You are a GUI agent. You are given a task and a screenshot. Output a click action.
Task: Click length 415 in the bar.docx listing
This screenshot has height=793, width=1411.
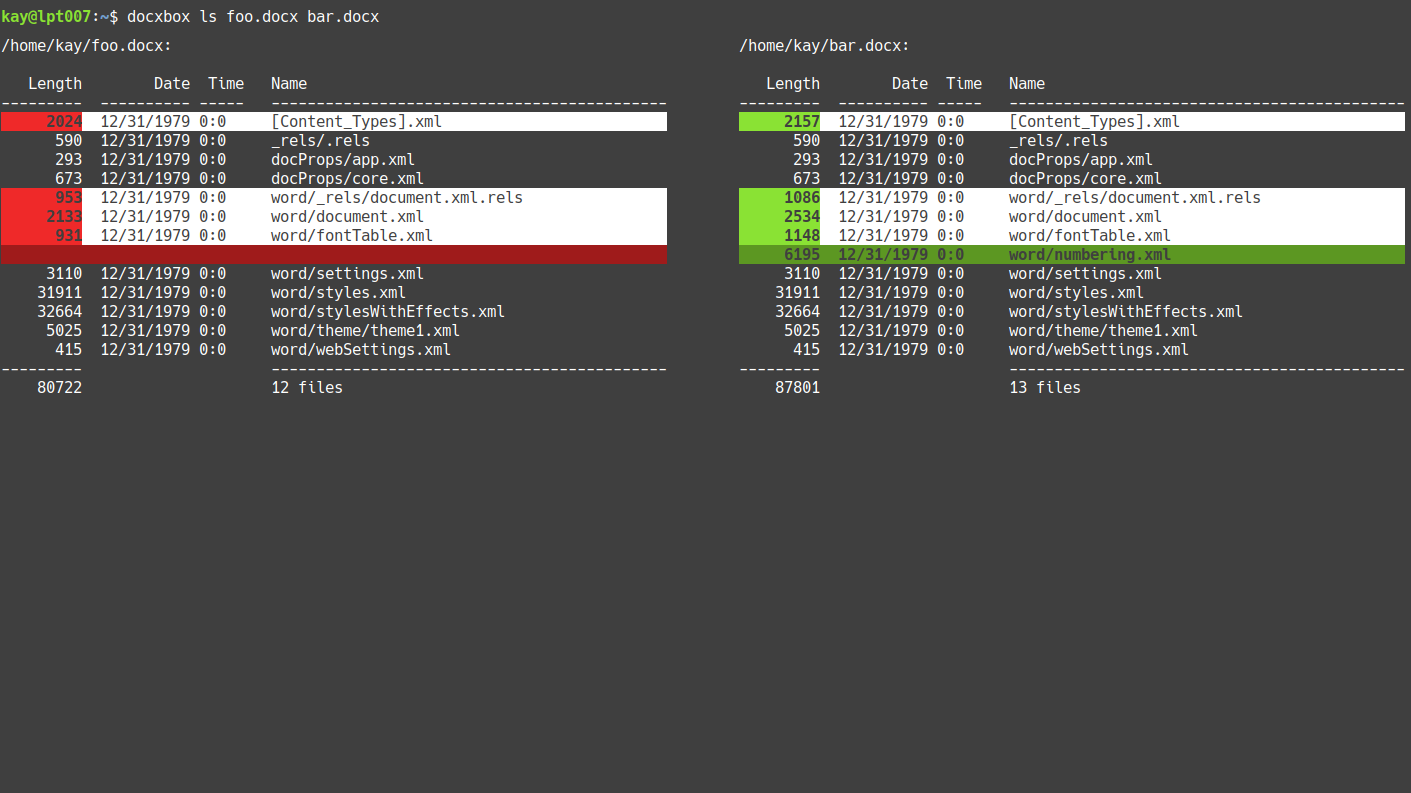coord(807,350)
